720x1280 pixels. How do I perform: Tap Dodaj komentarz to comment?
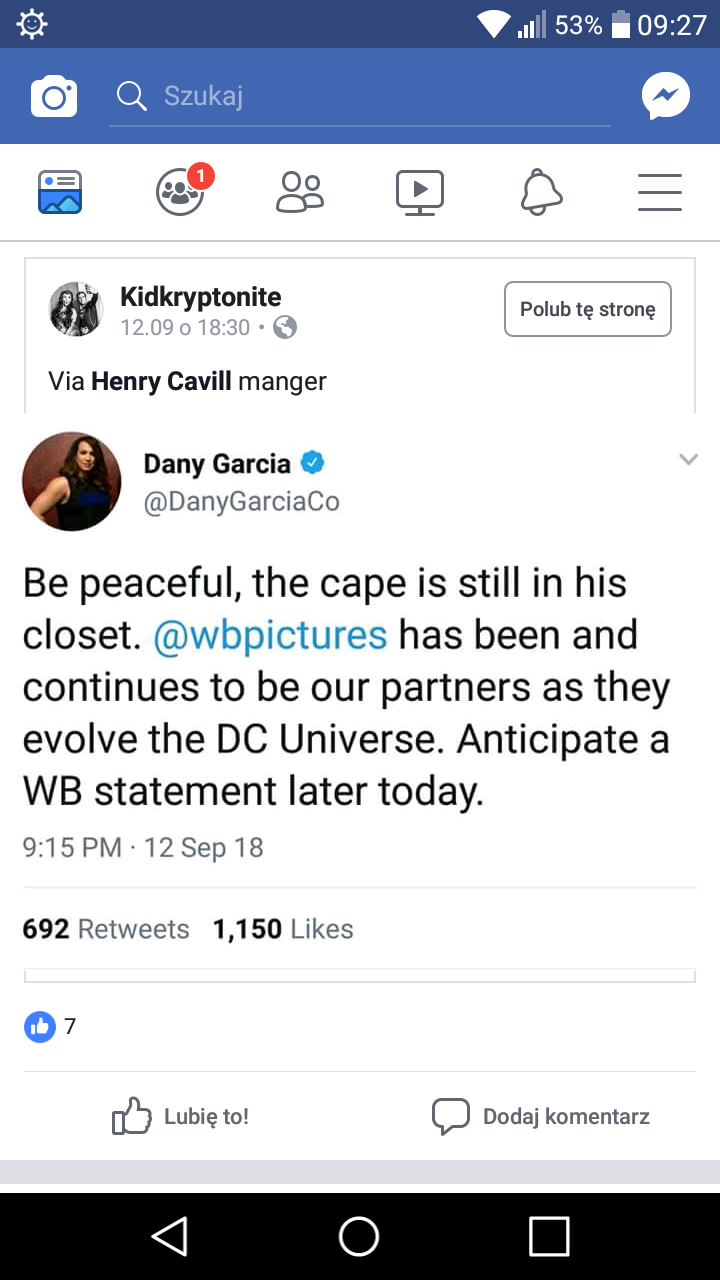(540, 1116)
